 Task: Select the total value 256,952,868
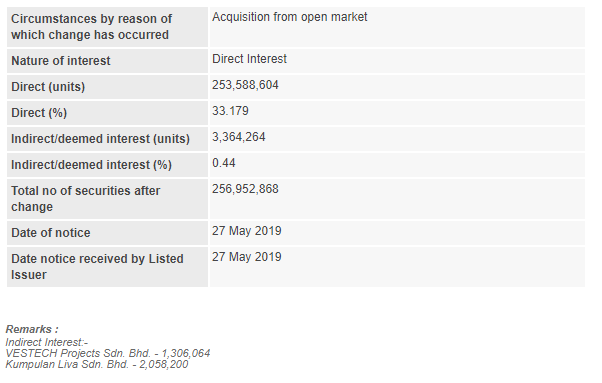pos(245,189)
